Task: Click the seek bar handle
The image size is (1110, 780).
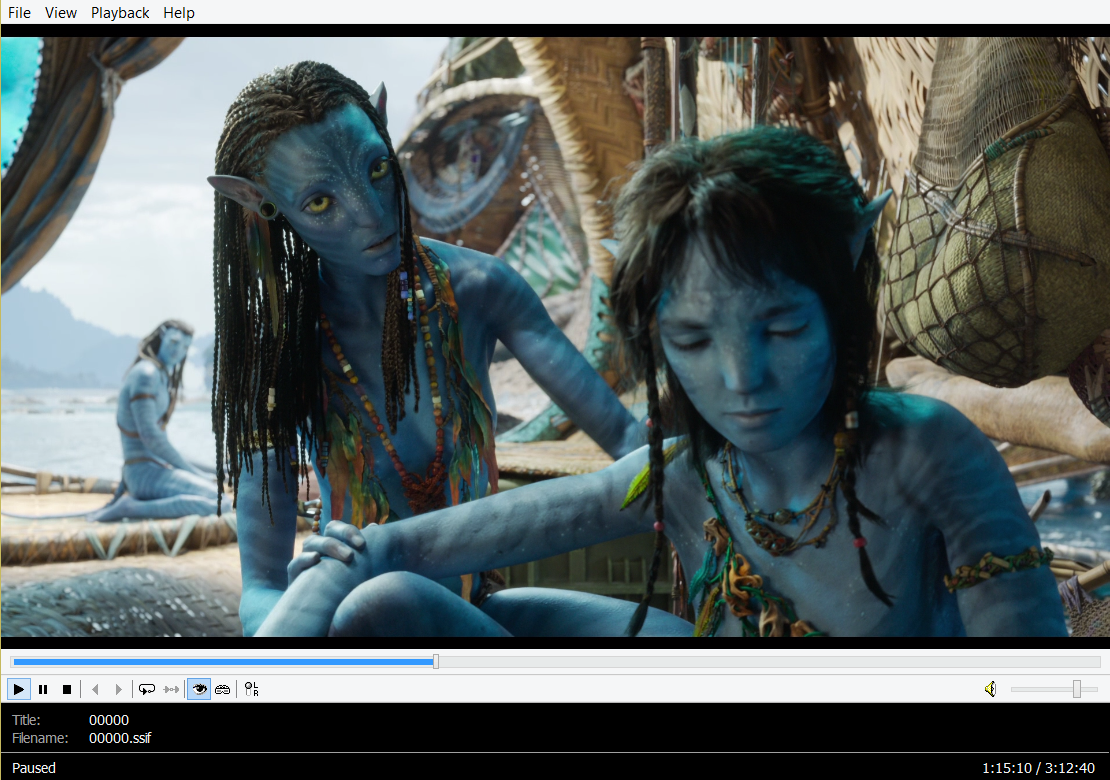Action: [436, 661]
